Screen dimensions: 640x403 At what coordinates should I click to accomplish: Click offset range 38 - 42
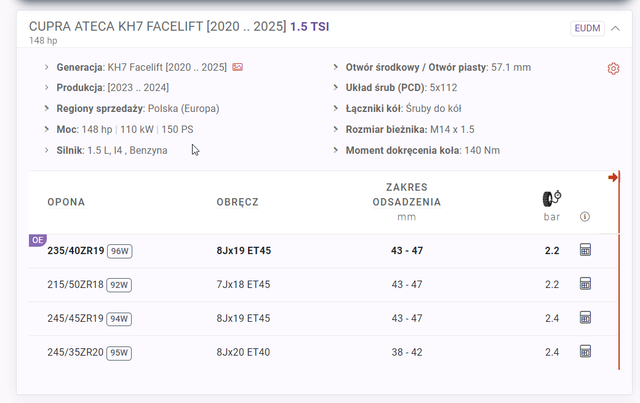coord(407,352)
